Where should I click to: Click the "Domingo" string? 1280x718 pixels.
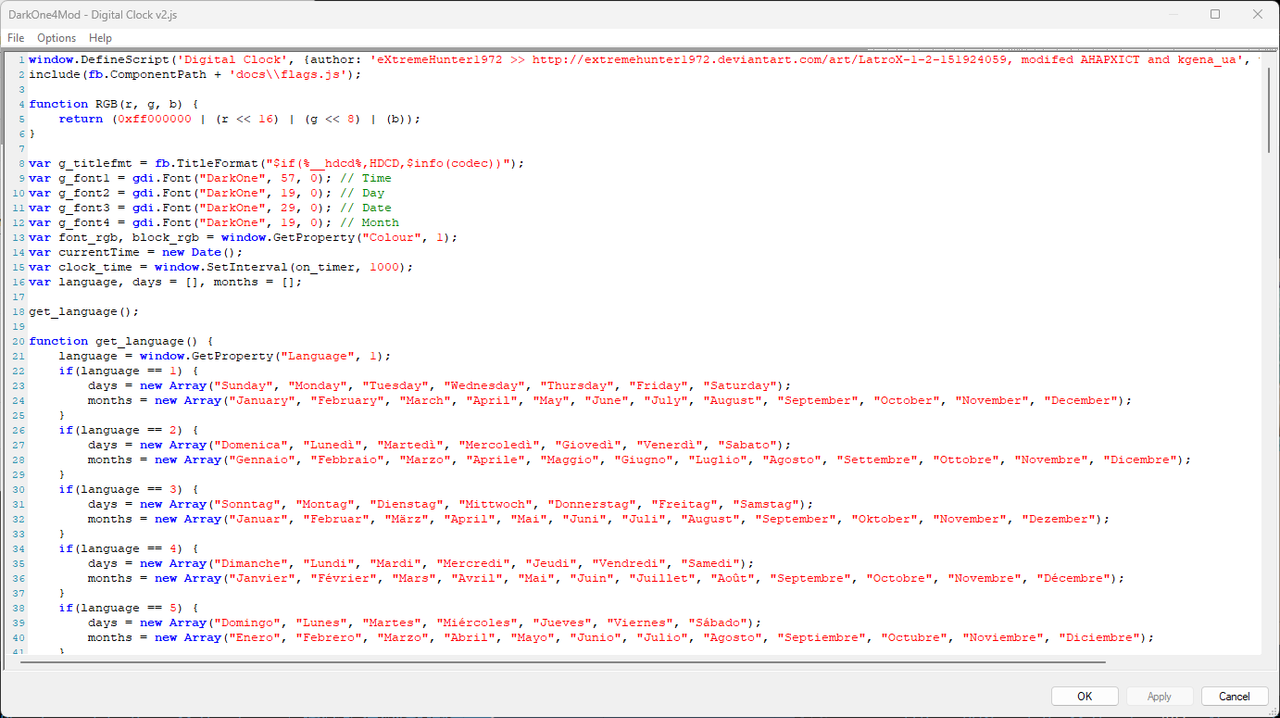tap(247, 623)
